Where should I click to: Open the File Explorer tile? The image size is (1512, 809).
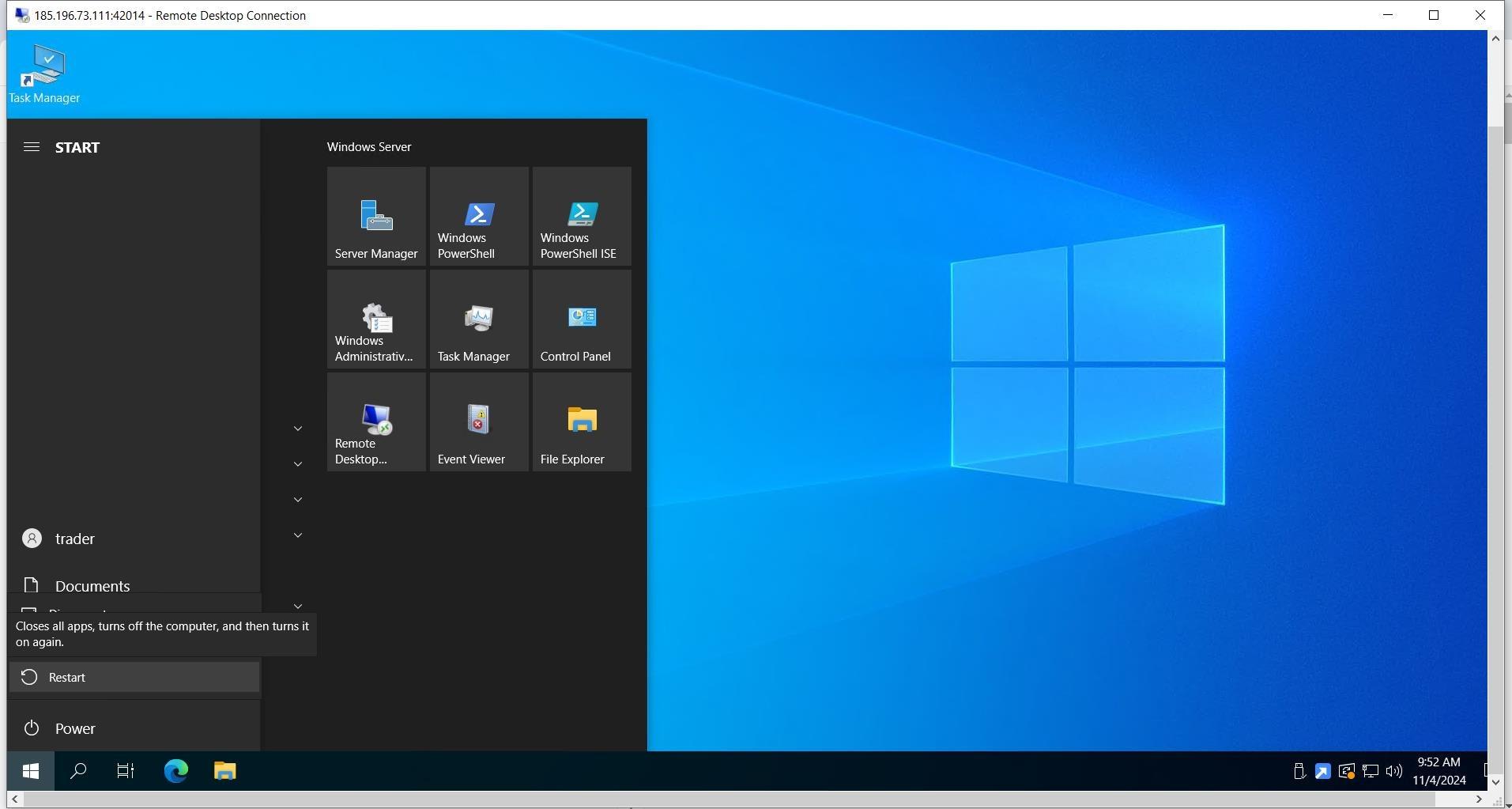[x=582, y=422]
